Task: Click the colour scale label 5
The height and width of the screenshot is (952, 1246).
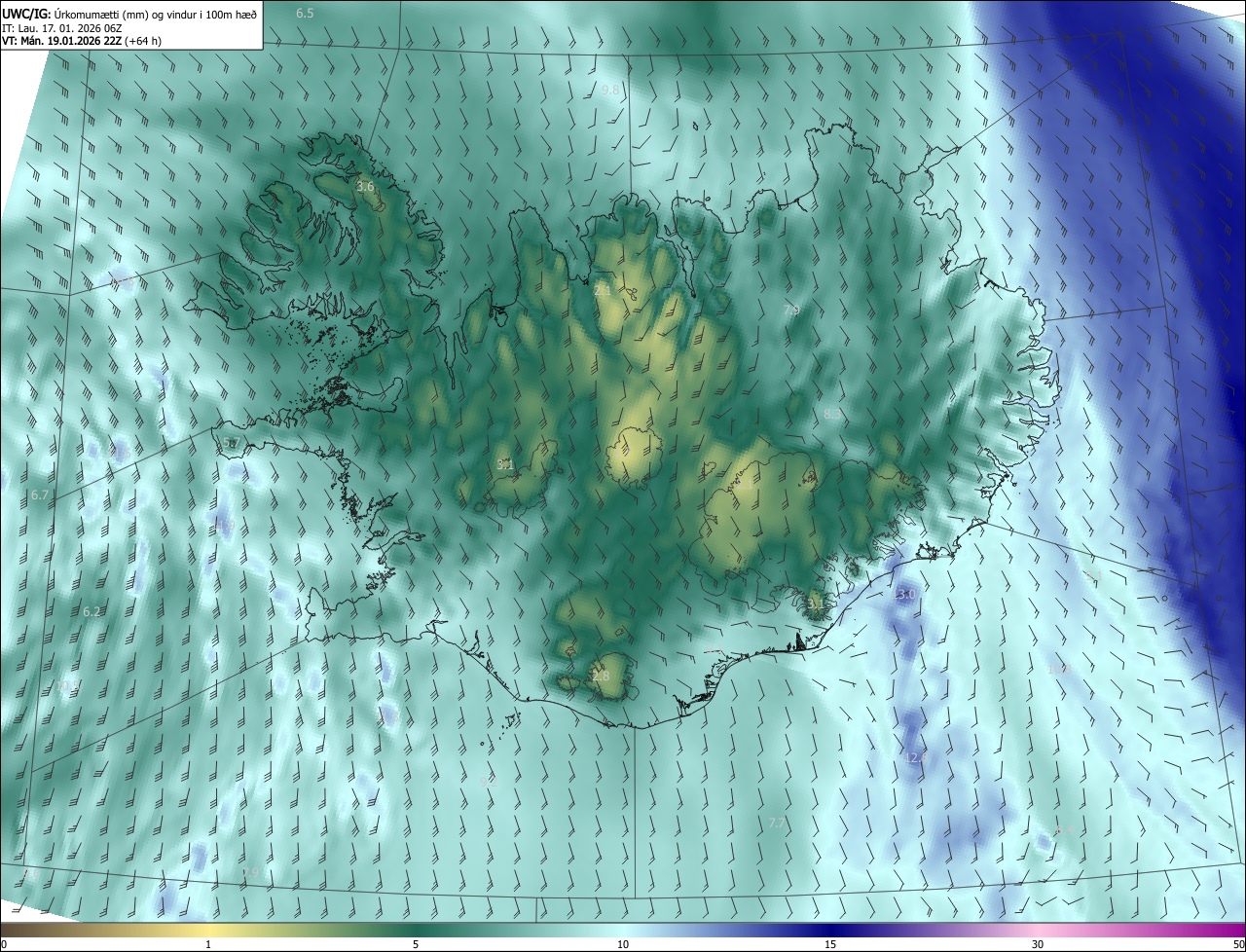Action: [x=416, y=944]
